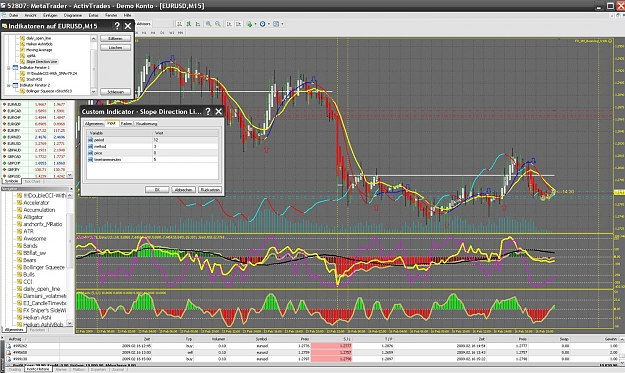Click the zoom in magnifier icon
Screen dimensions: 625x373
pyautogui.click(x=208, y=24)
